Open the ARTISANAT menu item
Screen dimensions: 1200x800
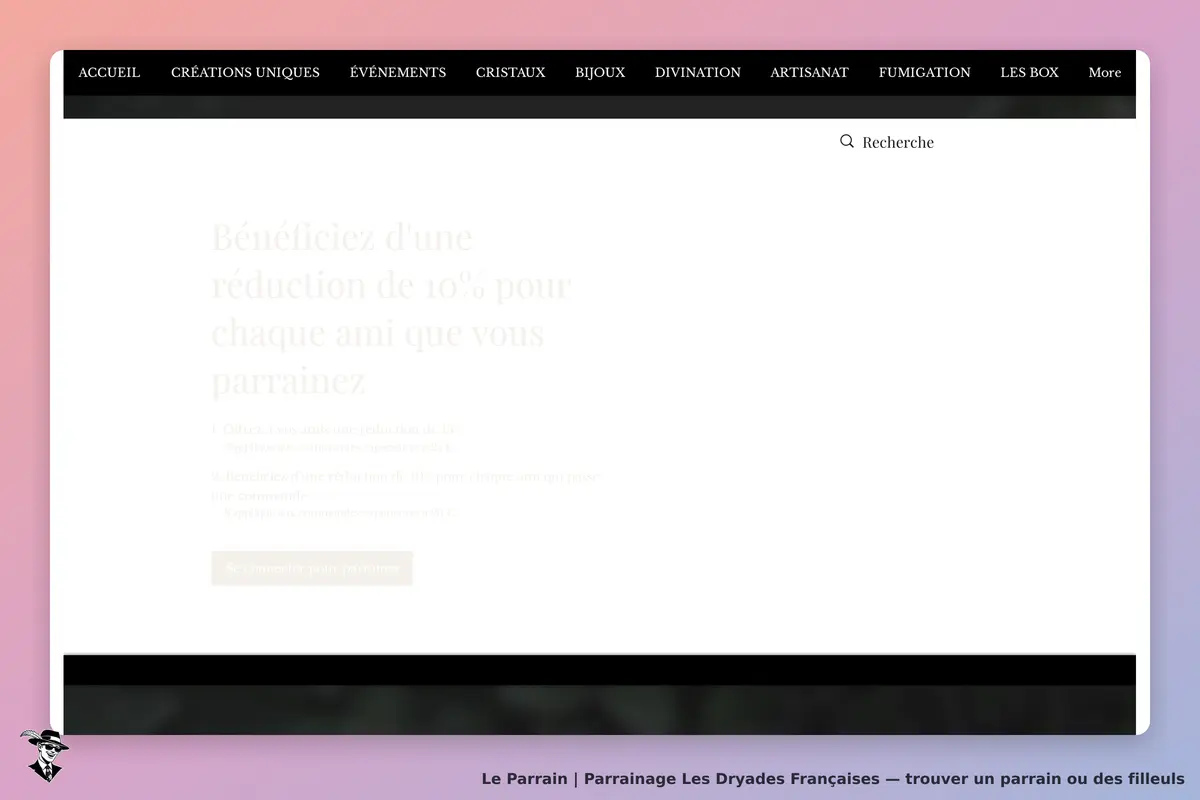click(809, 73)
